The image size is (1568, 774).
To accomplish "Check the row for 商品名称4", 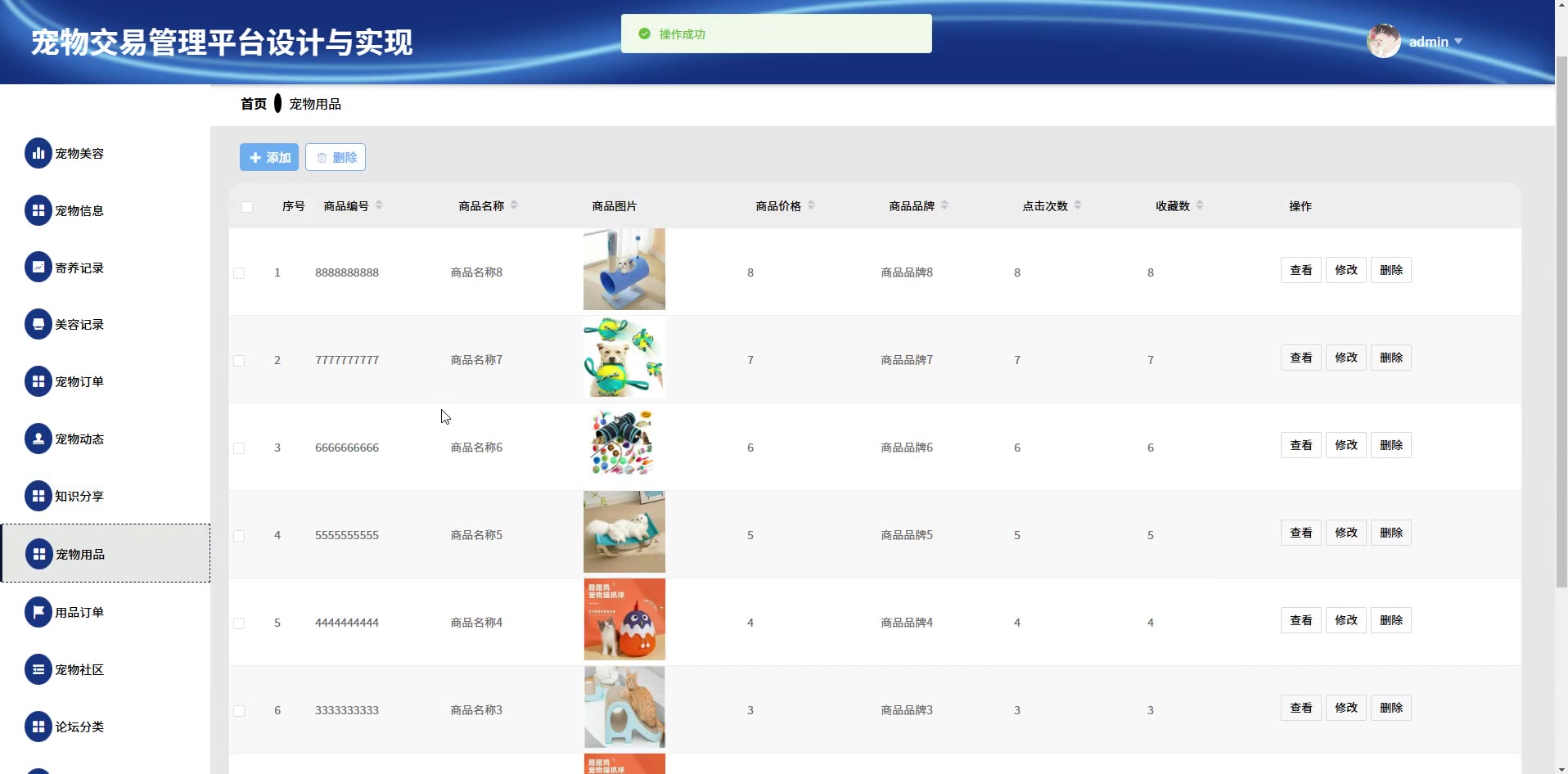I will pos(239,623).
